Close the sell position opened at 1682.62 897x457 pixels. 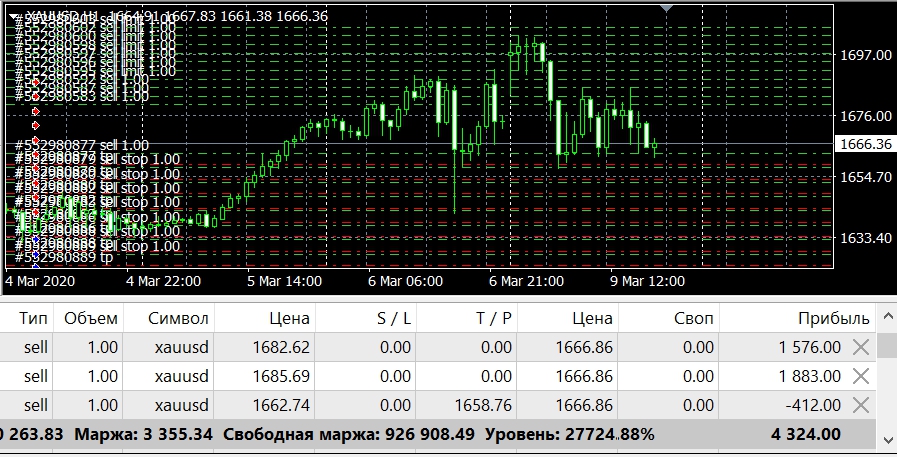click(x=861, y=347)
